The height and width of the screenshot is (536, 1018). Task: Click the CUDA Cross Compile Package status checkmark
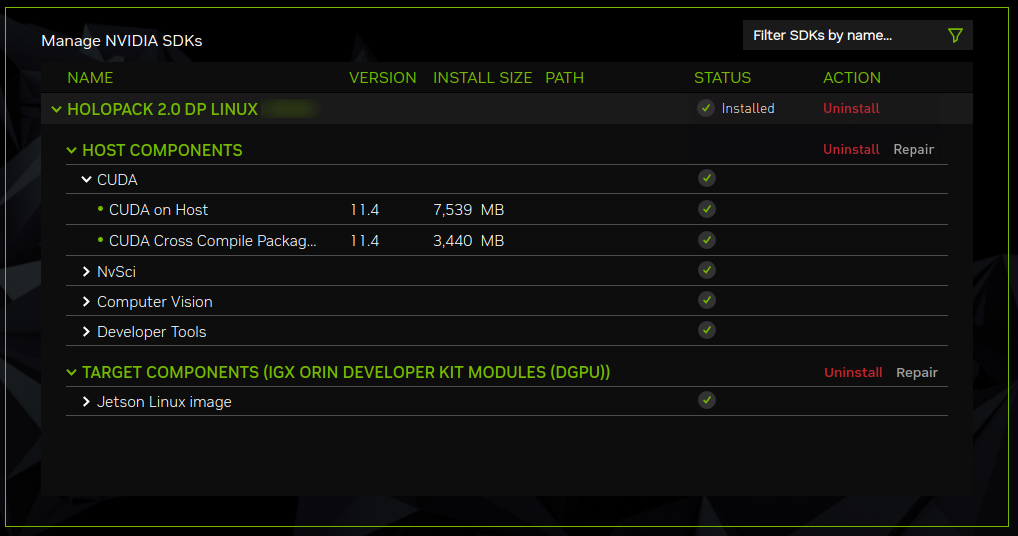click(707, 240)
